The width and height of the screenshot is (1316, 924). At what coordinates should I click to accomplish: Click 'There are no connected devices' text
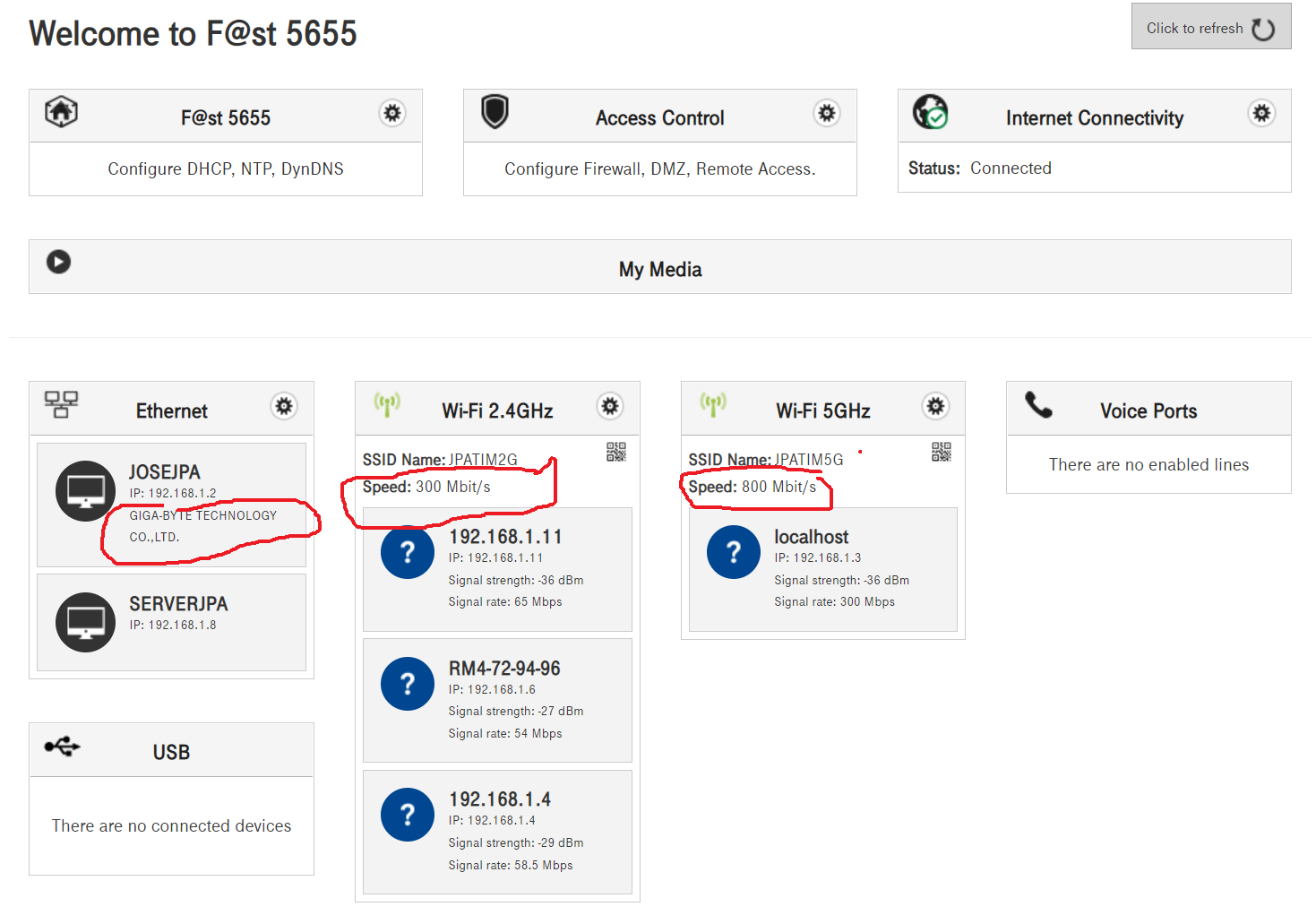coord(171,826)
